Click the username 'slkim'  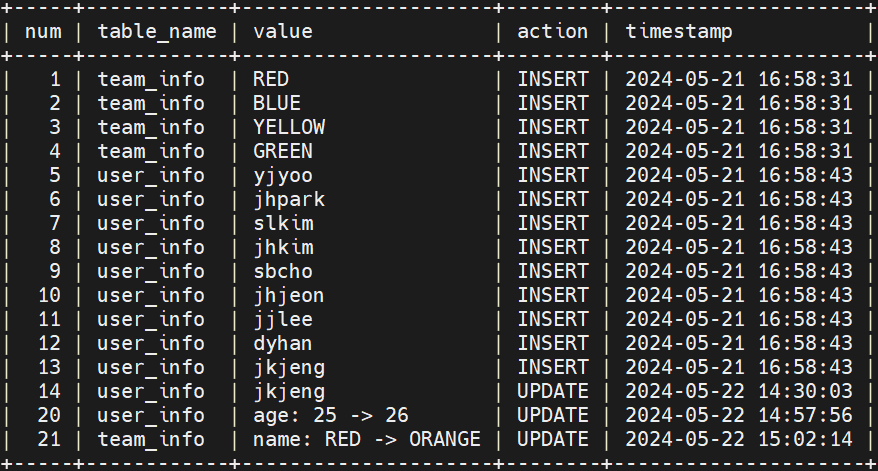point(283,223)
